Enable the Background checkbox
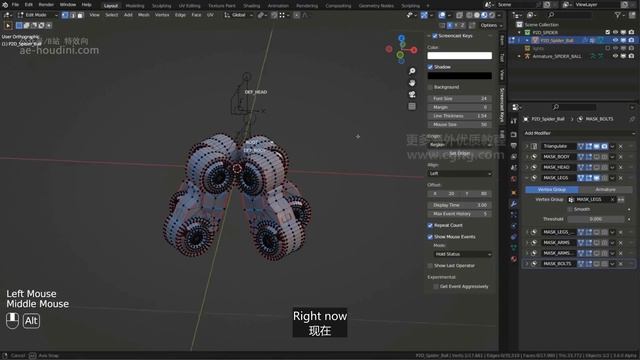Screen dimensions: 640x360 [430, 87]
